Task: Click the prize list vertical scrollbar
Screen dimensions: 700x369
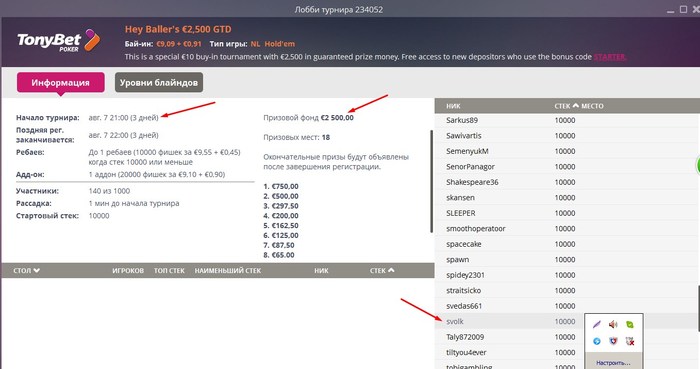Action: 431,181
